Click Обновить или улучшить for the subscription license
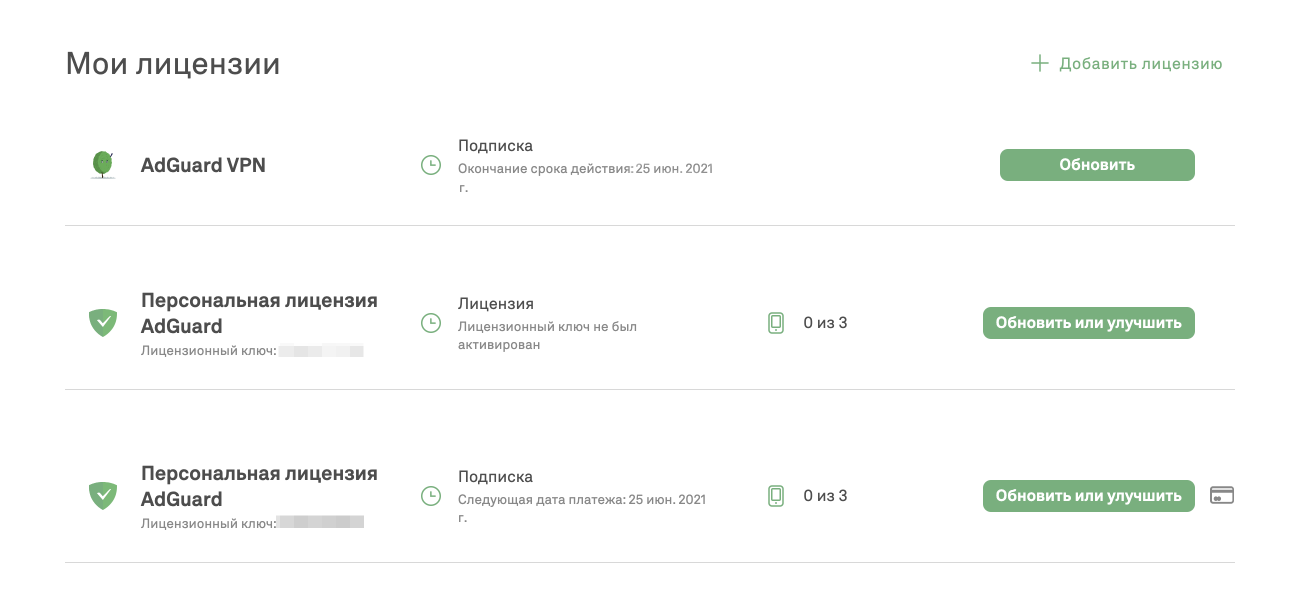The image size is (1316, 598). (x=1089, y=495)
